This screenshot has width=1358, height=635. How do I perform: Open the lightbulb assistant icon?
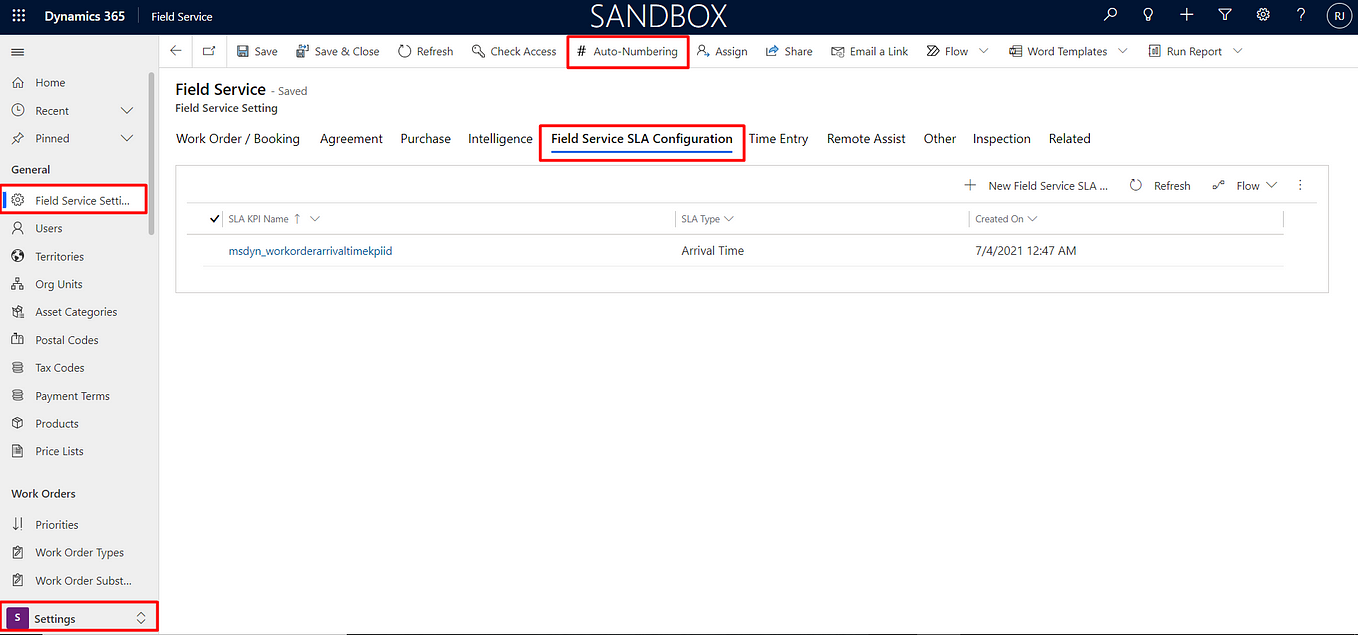pos(1148,15)
